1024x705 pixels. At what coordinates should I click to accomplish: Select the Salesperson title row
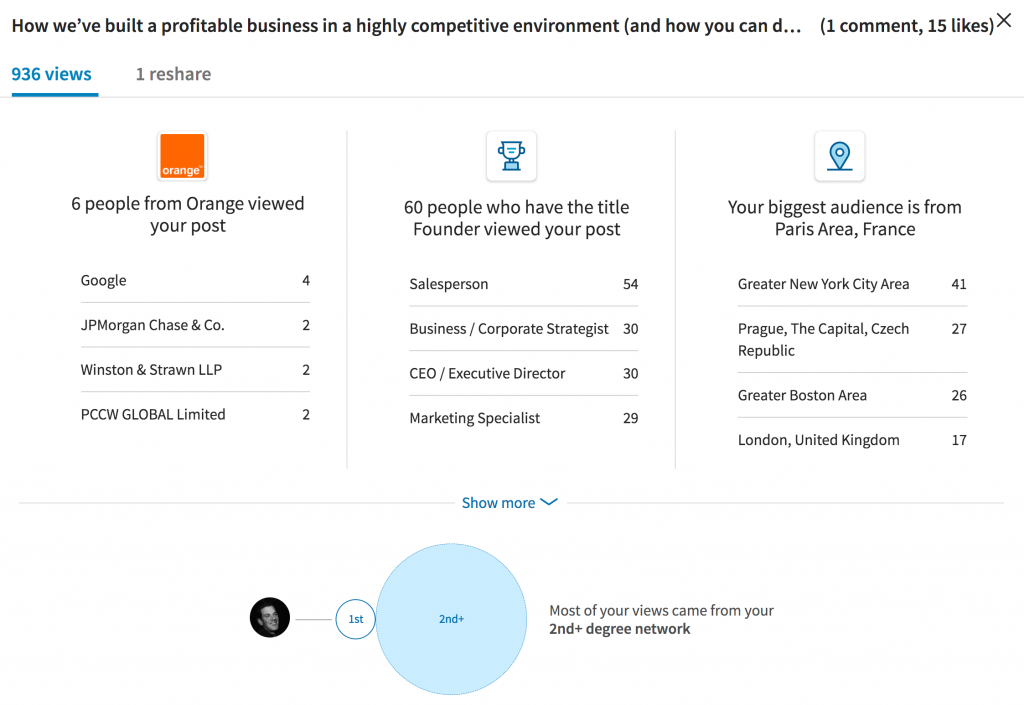click(x=523, y=285)
